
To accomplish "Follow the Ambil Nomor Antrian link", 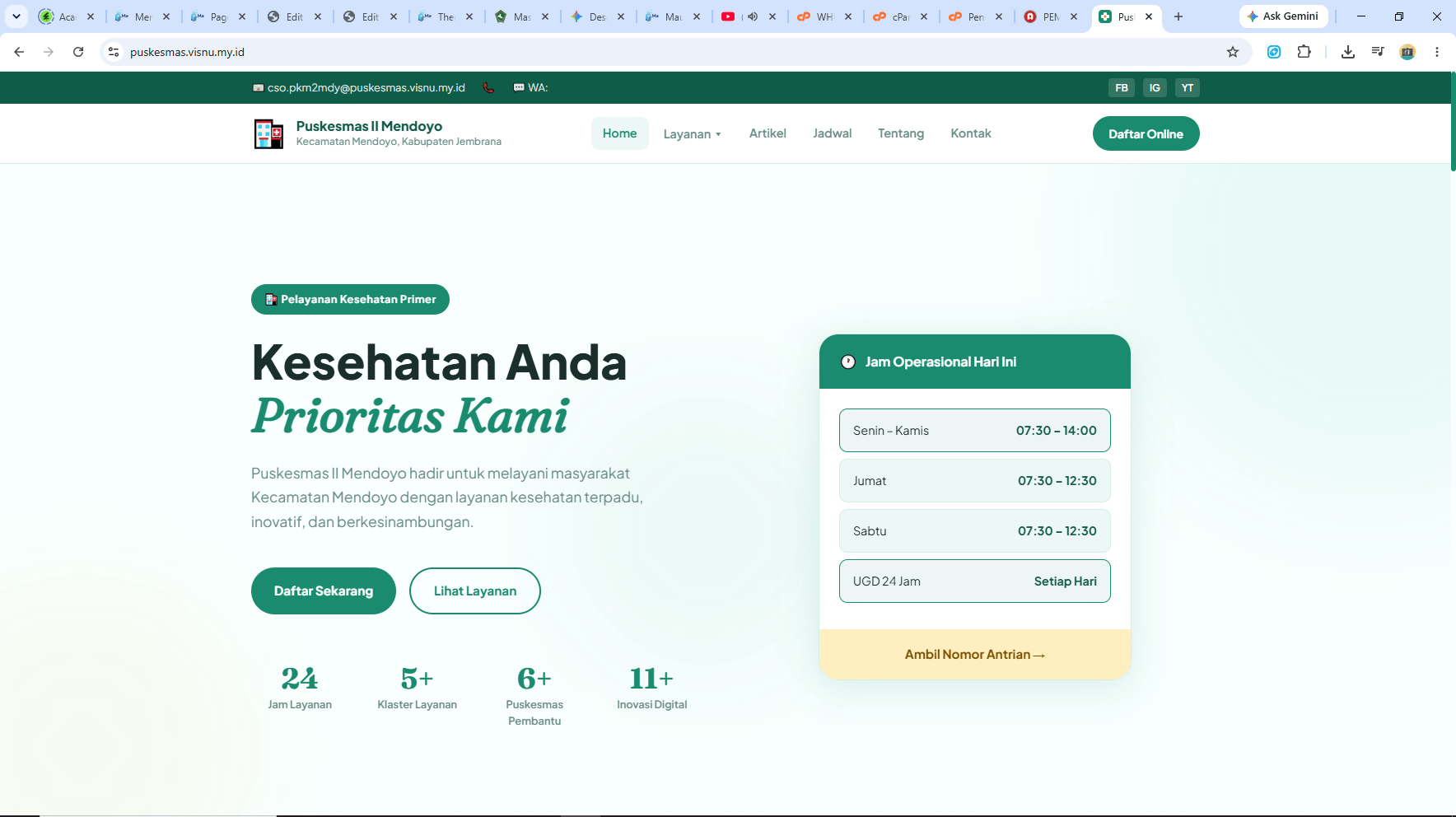I will click(975, 655).
